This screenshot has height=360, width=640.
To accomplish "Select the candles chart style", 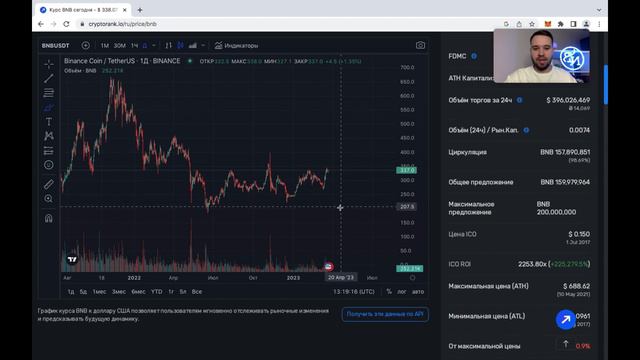I will [180, 45].
